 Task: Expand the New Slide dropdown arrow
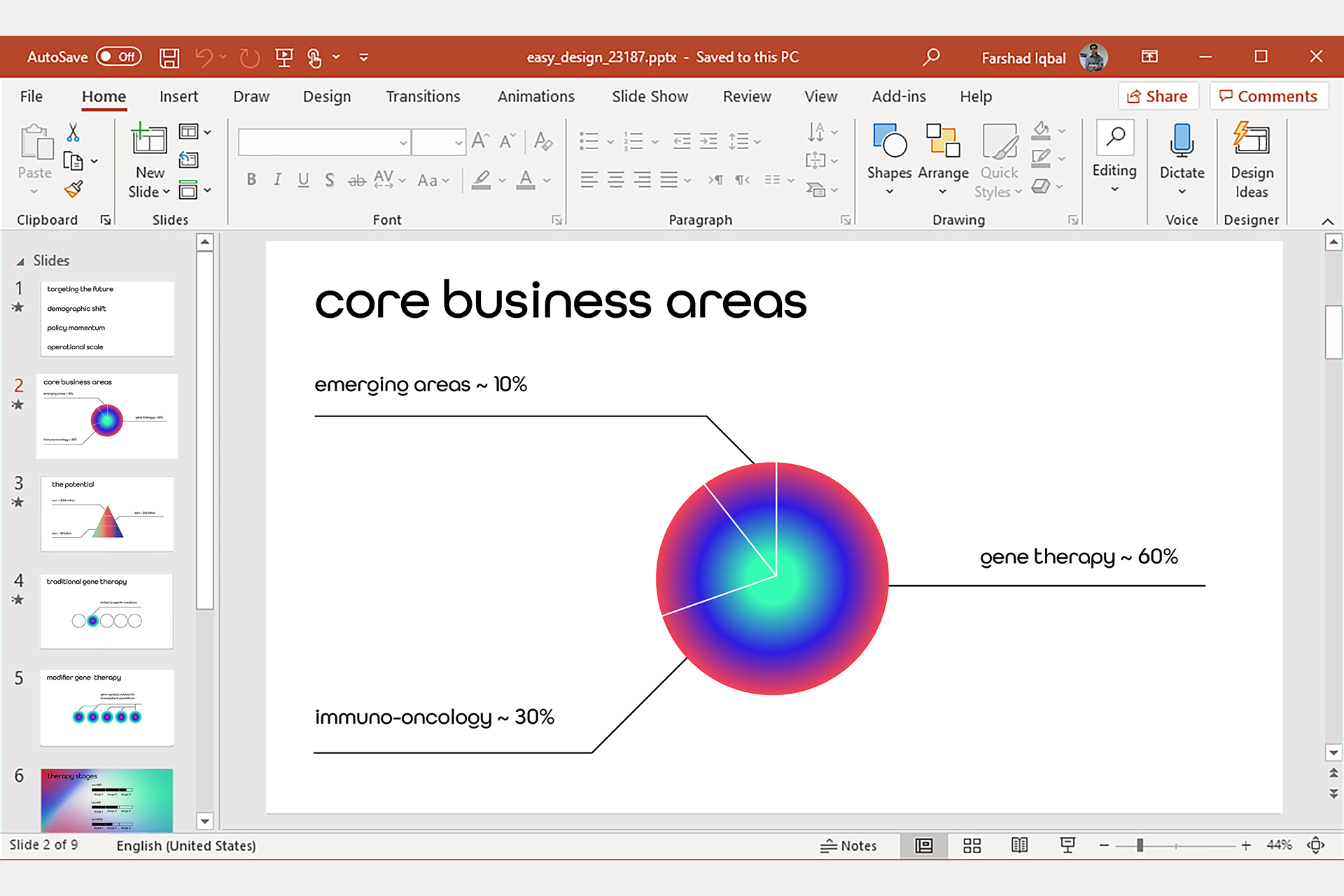(x=166, y=192)
